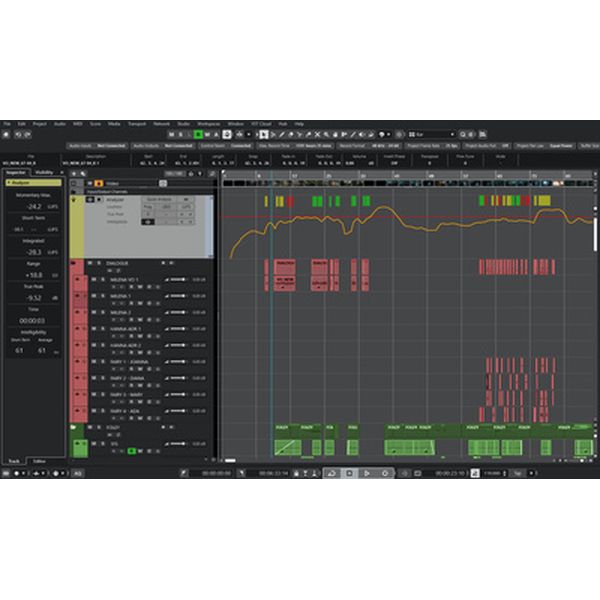The height and width of the screenshot is (600, 600).
Task: Start playback with the transport Play button
Action: [366, 472]
